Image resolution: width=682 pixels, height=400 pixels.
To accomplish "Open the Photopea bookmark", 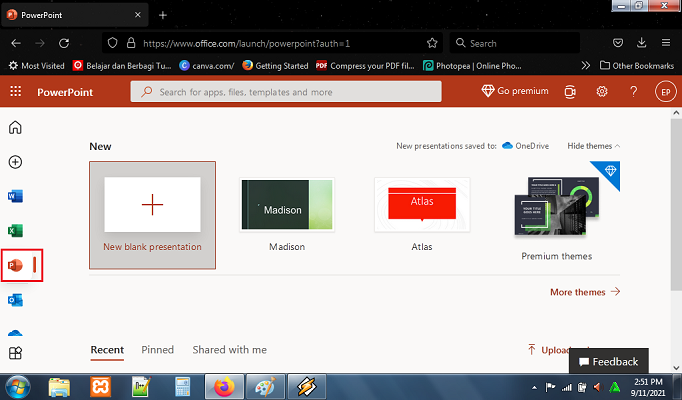I will tap(472, 66).
